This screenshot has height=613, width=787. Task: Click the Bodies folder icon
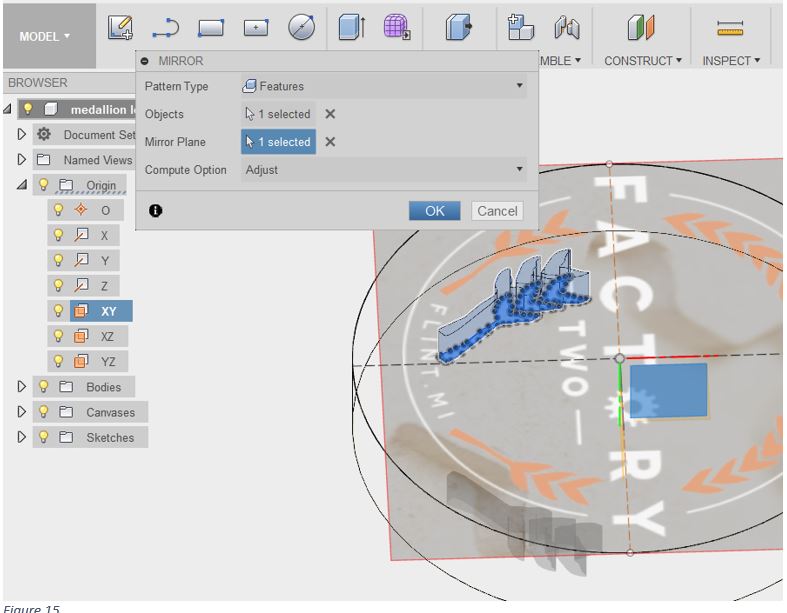pyautogui.click(x=66, y=387)
